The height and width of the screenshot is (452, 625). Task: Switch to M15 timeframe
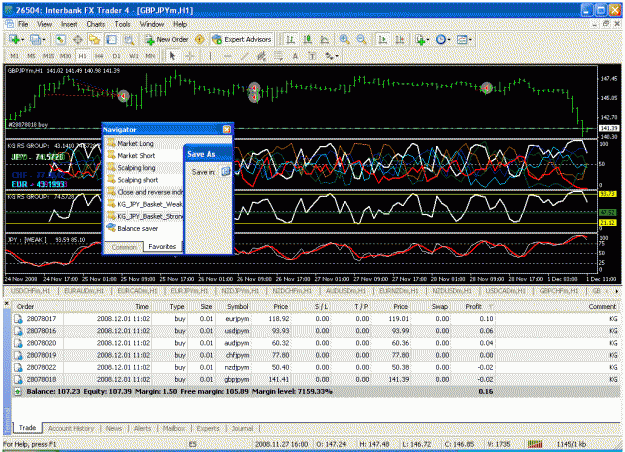tap(49, 56)
